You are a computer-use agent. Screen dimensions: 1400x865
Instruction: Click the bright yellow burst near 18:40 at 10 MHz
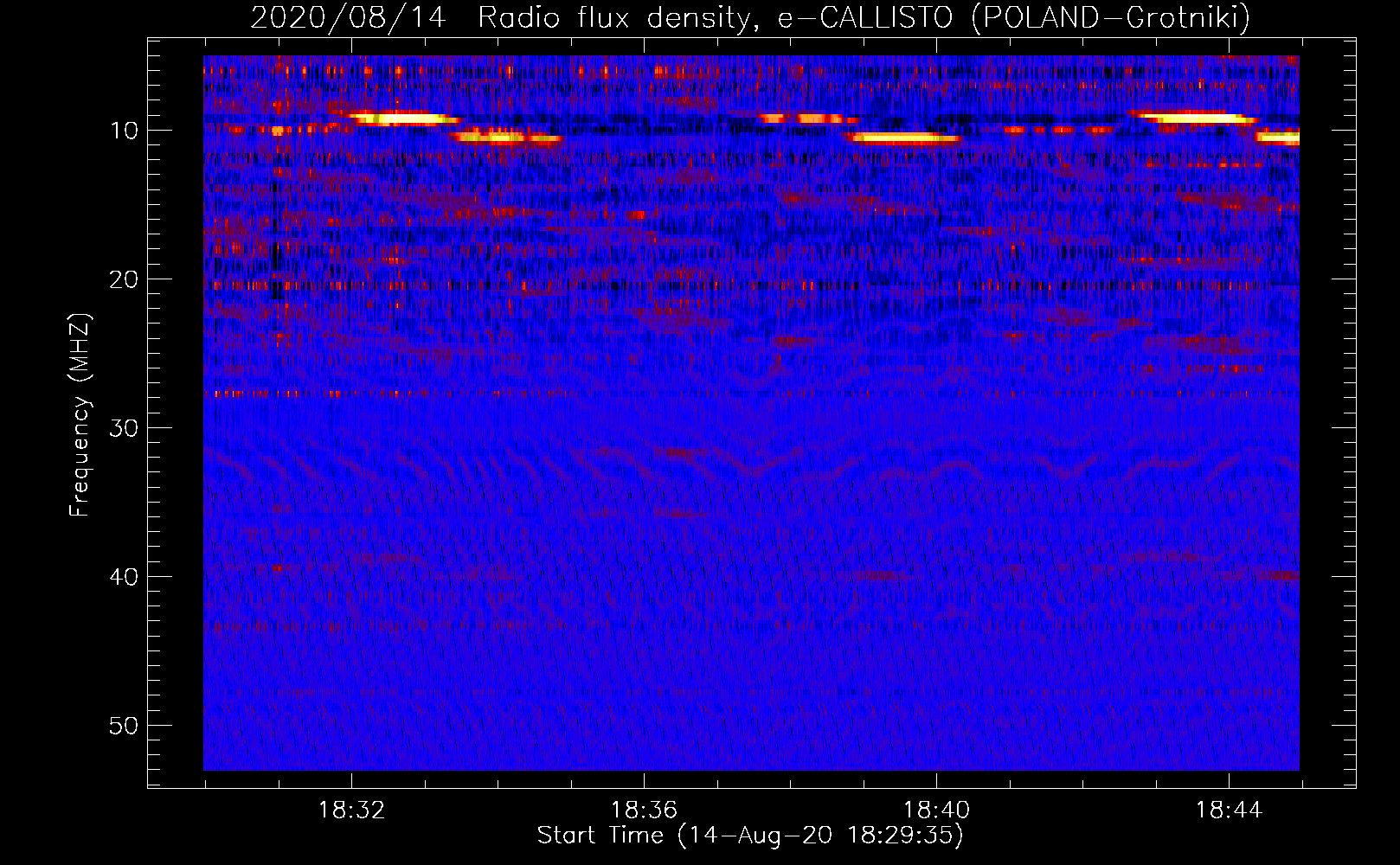[x=904, y=138]
